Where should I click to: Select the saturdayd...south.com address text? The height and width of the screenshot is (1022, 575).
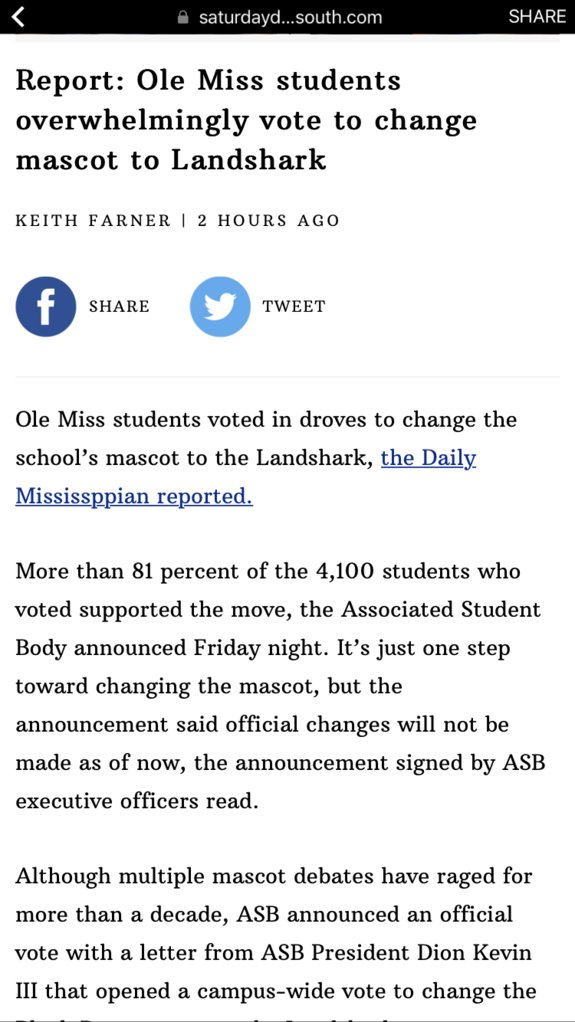290,17
